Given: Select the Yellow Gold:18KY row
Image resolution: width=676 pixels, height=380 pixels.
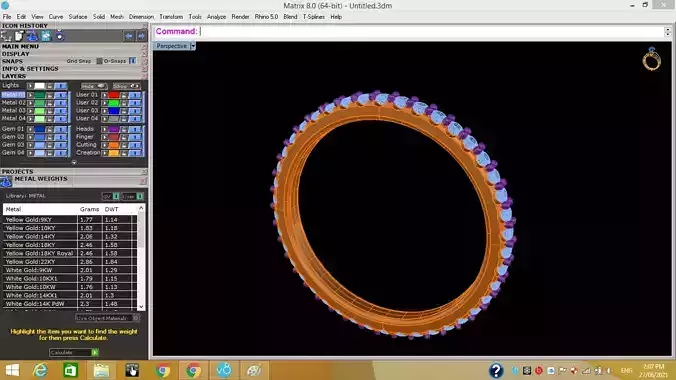Looking at the screenshot, I should tap(69, 245).
